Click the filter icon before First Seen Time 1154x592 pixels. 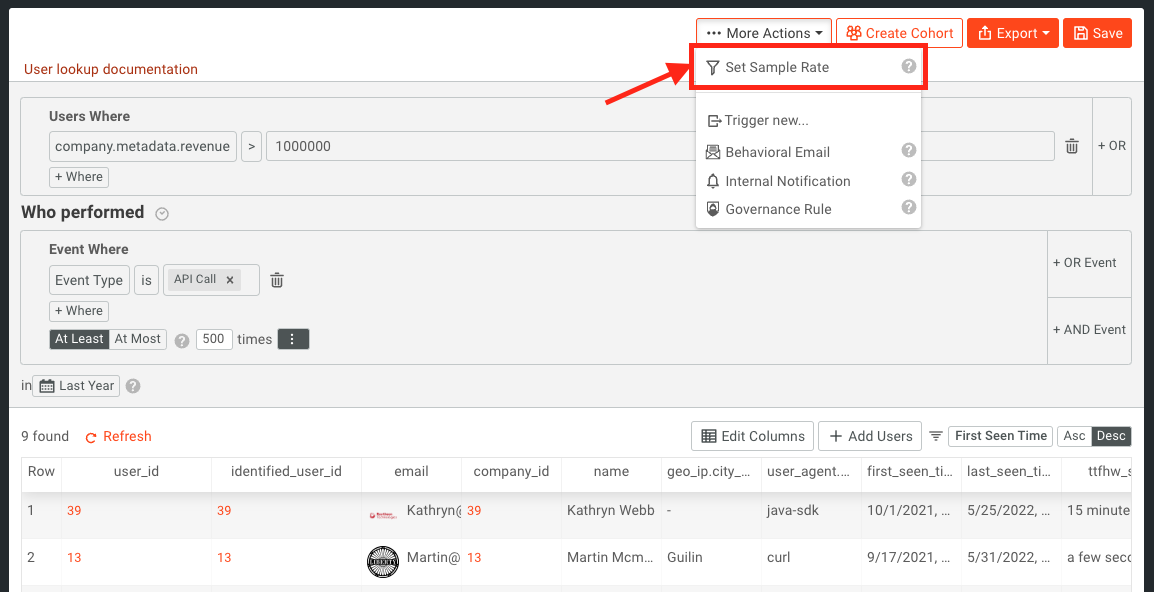(936, 435)
